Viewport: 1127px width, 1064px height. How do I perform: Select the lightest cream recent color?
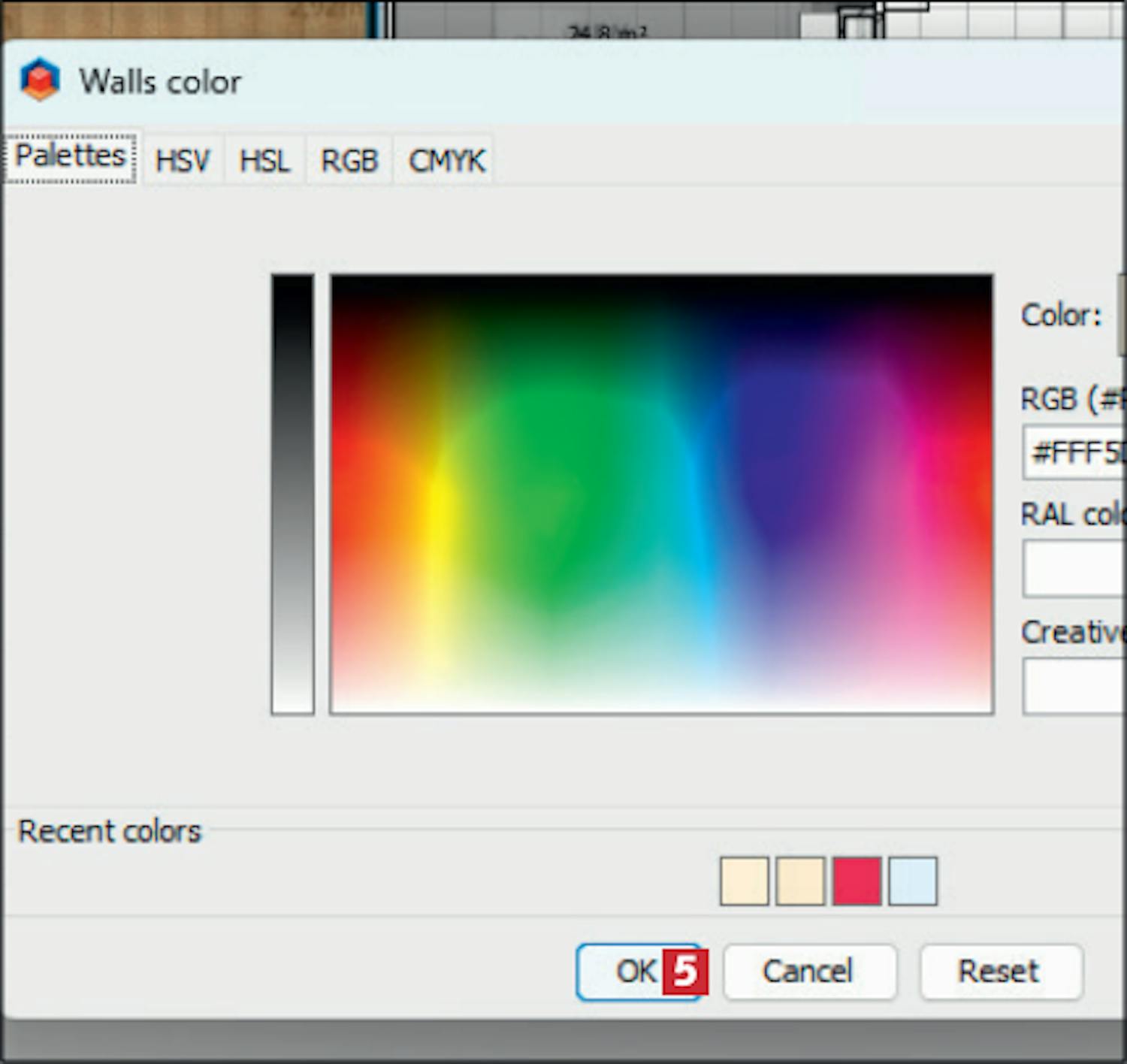point(744,881)
